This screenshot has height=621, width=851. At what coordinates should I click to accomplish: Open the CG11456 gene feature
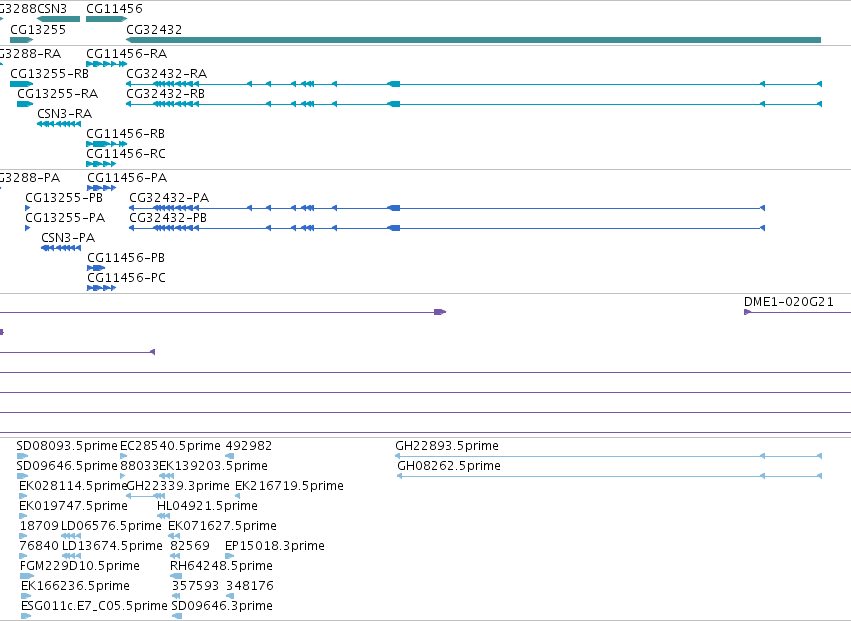106,19
